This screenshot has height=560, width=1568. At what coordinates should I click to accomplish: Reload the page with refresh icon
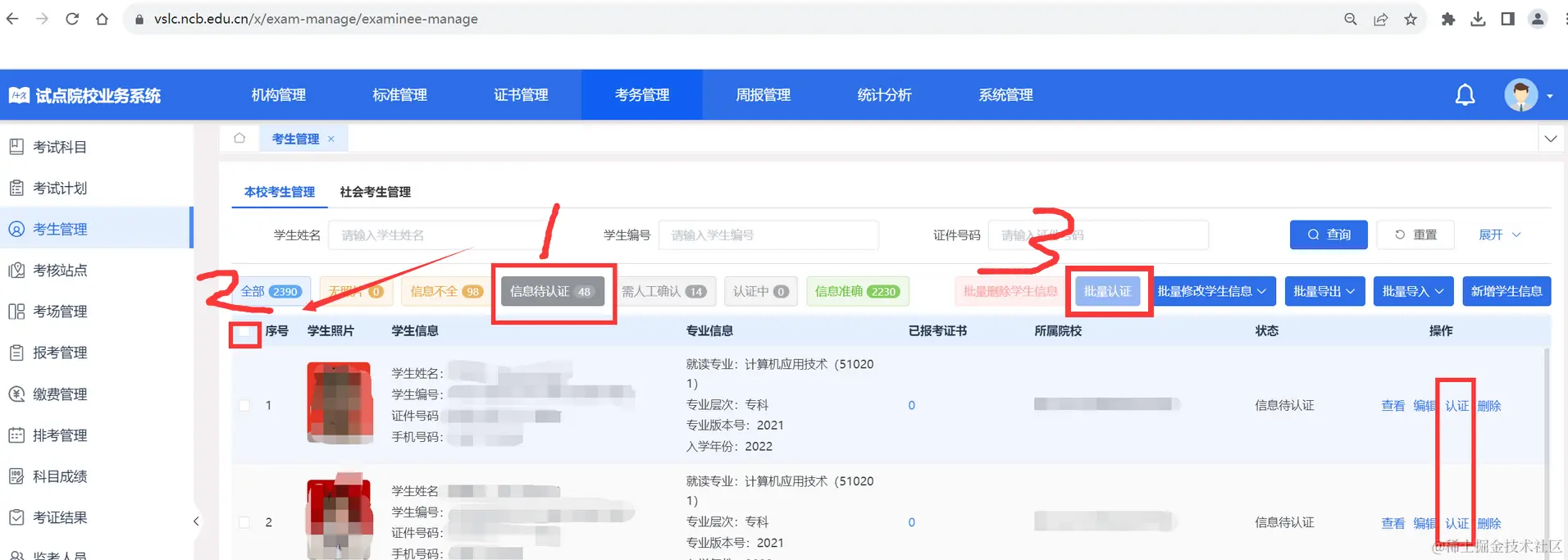click(x=72, y=19)
